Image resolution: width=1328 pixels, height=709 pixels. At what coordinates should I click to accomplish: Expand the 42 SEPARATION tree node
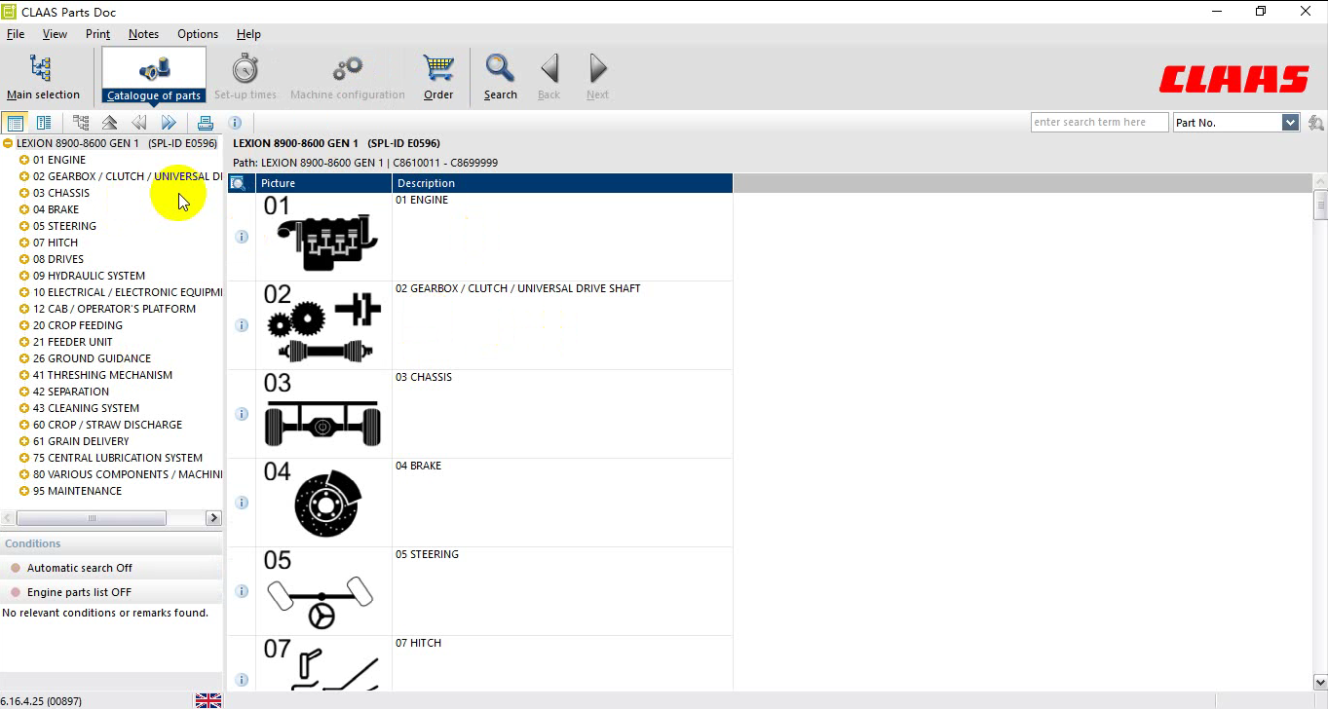tap(24, 392)
